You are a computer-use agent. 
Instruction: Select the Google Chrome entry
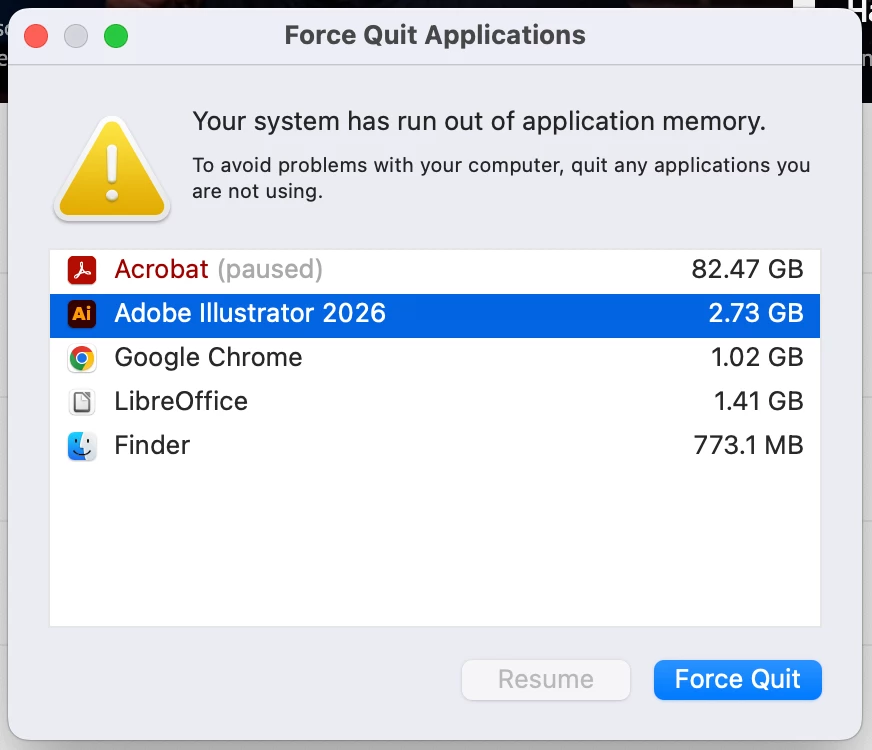(435, 359)
